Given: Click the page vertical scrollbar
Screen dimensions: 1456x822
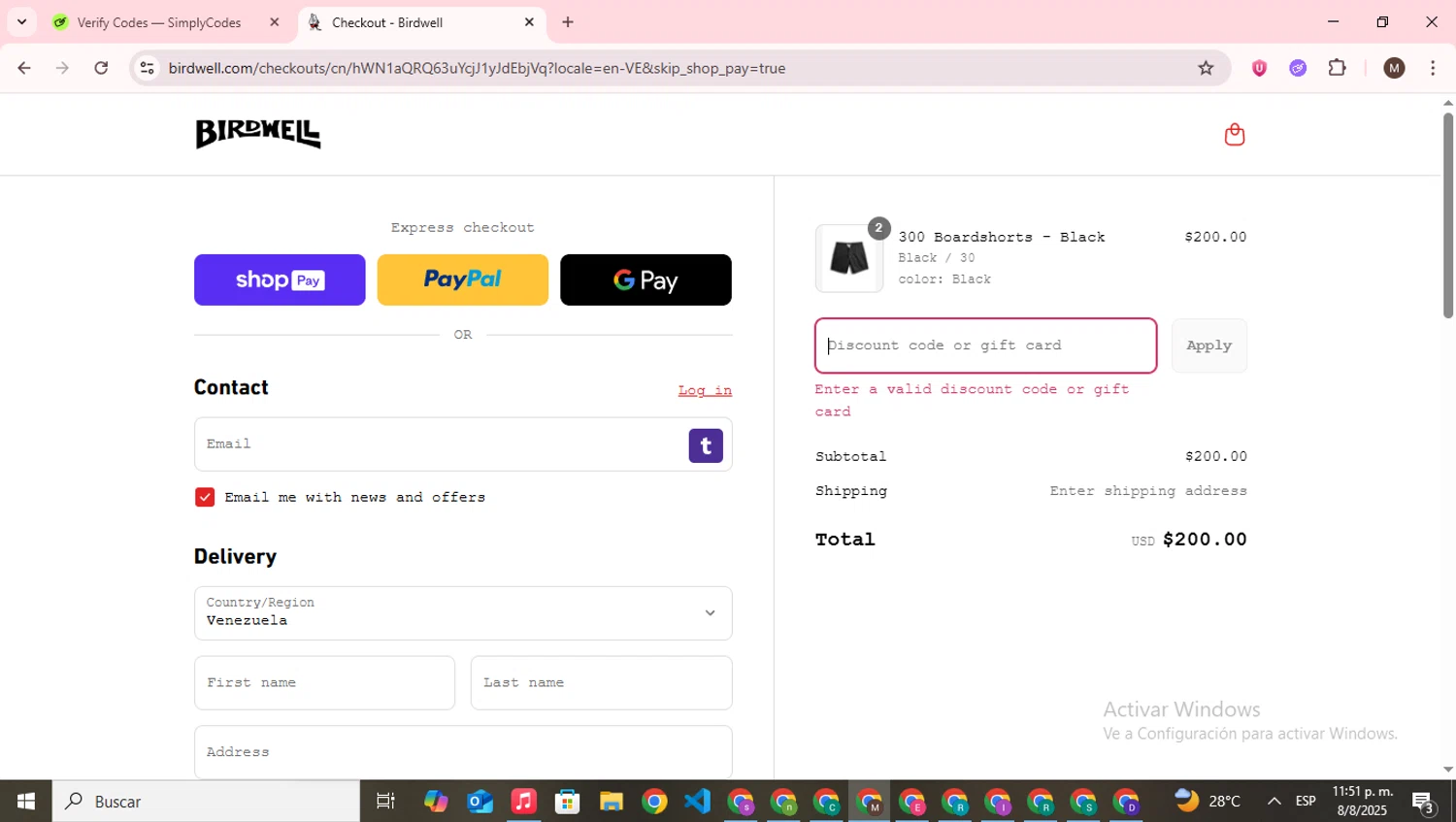Looking at the screenshot, I should coord(1448,215).
